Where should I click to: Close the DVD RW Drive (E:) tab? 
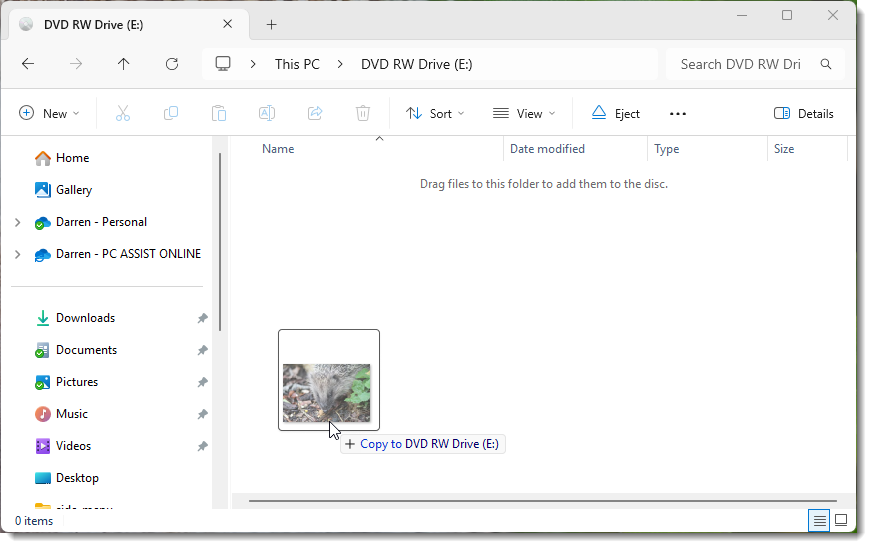coord(227,24)
